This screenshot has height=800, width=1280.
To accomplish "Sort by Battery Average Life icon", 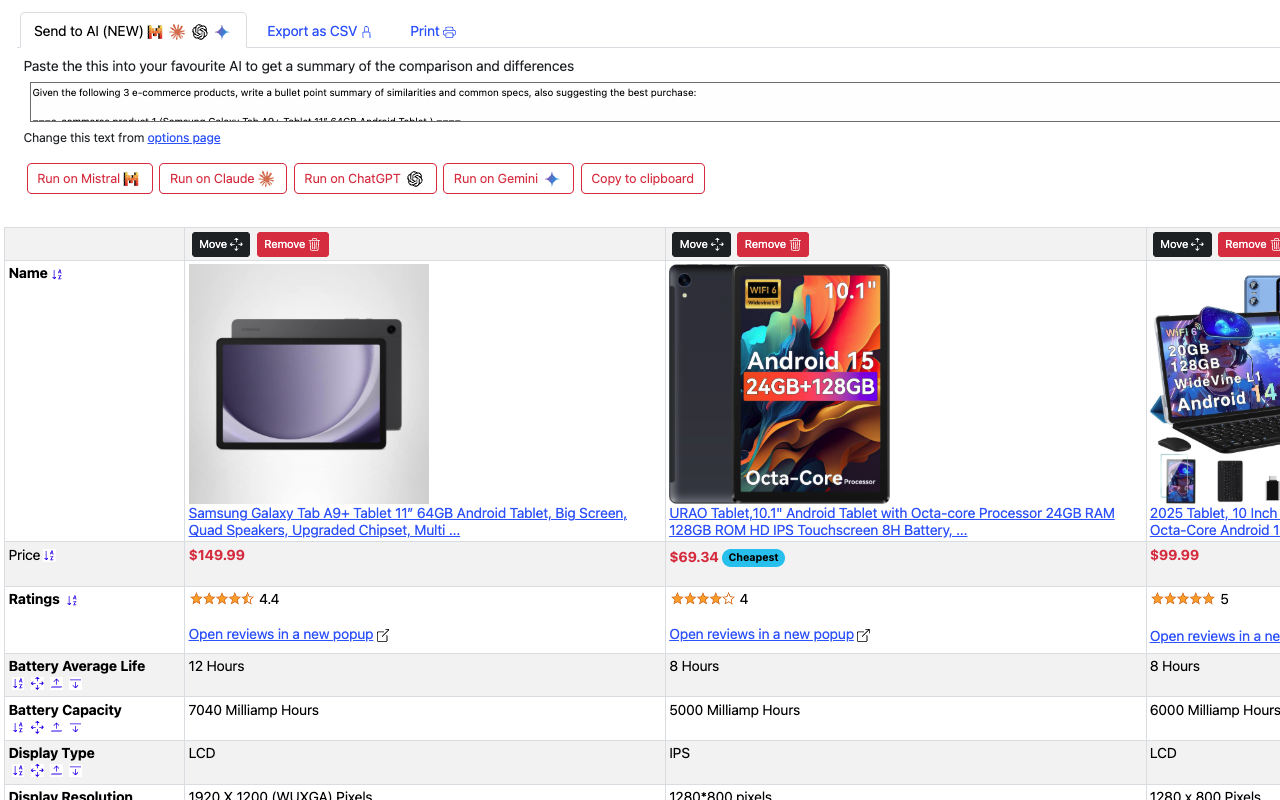I will click(x=18, y=684).
